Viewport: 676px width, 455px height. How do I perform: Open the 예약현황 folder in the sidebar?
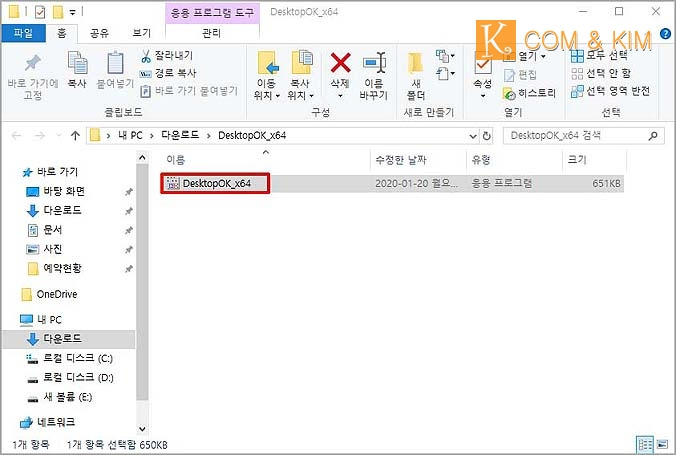[54, 268]
